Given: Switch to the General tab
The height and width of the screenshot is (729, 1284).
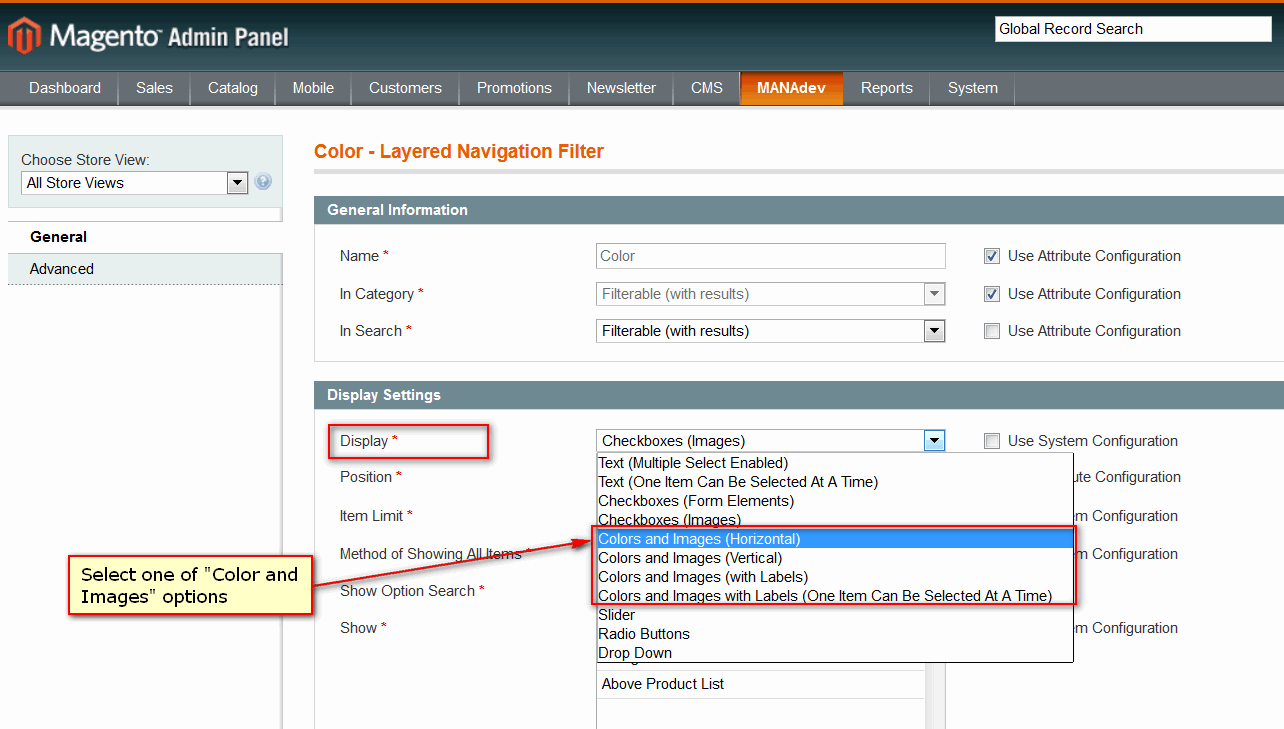Looking at the screenshot, I should point(145,237).
